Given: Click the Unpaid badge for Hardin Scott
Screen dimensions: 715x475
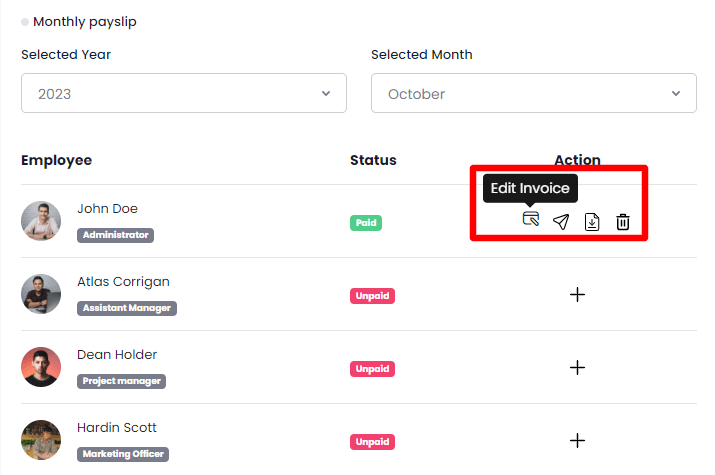Looking at the screenshot, I should 372,442.
